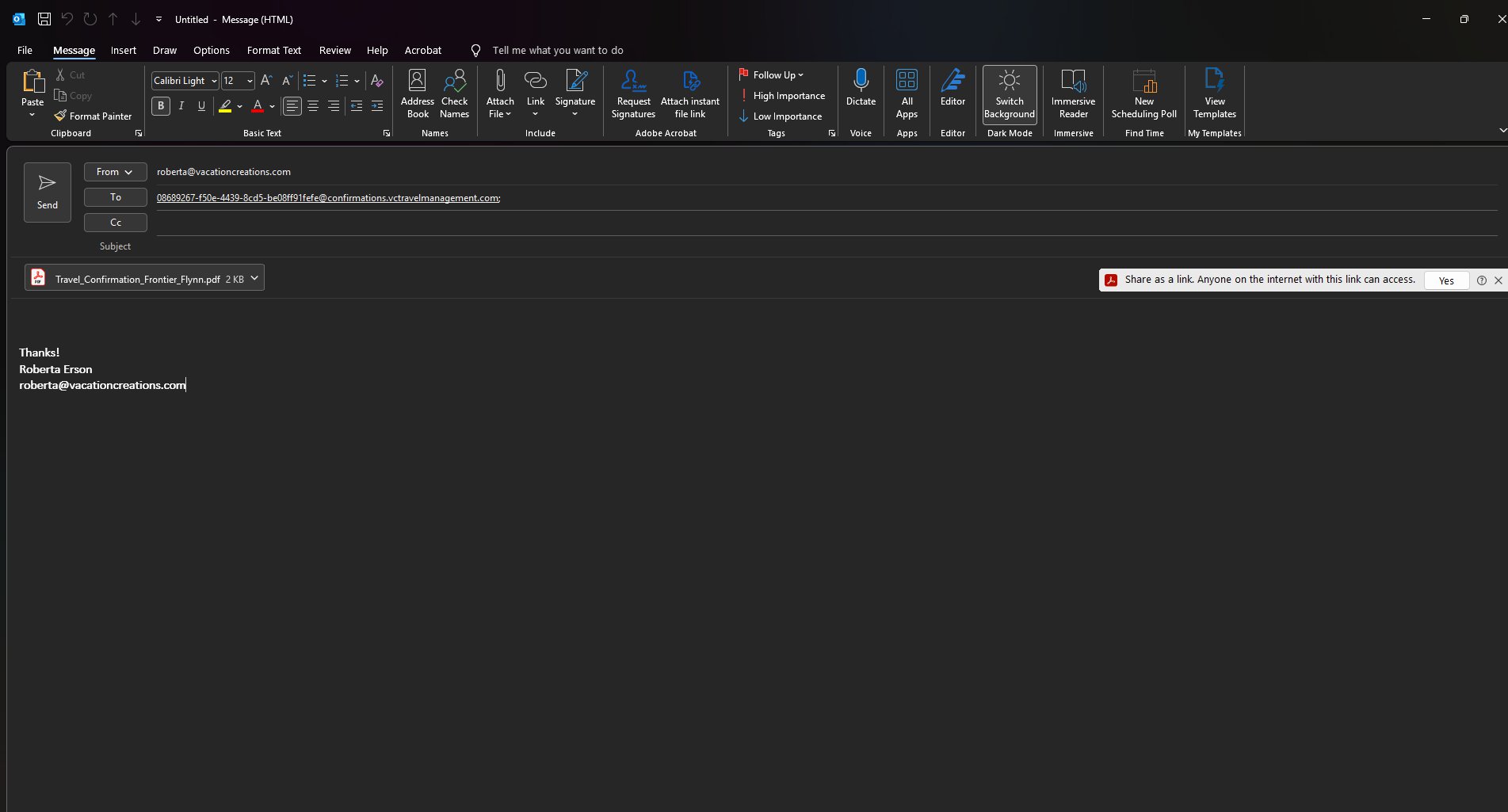The image size is (1508, 812).
Task: Expand the PDF attachment options arrow
Action: point(254,278)
